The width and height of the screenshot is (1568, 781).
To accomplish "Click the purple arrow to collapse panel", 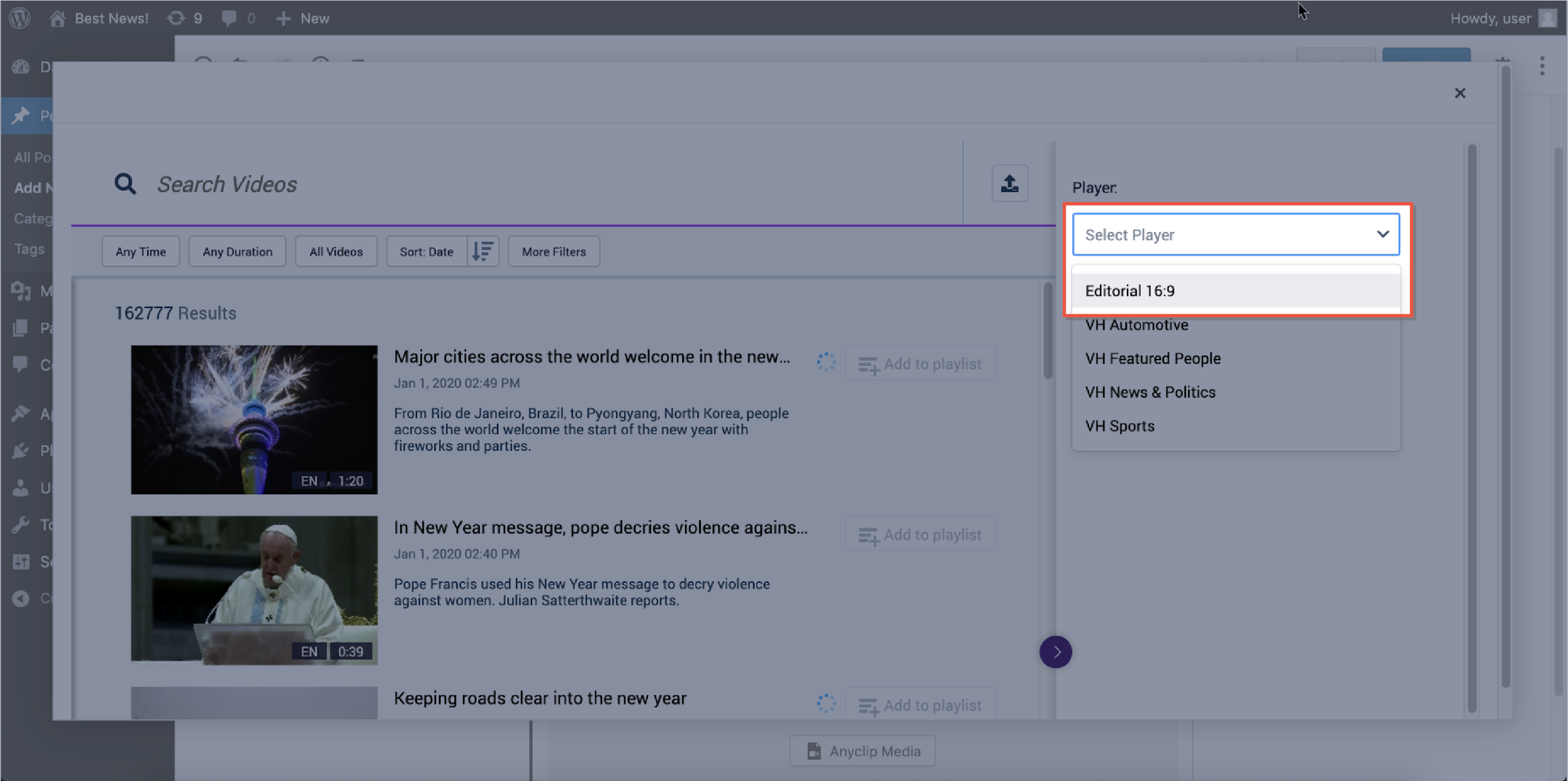I will pos(1056,651).
